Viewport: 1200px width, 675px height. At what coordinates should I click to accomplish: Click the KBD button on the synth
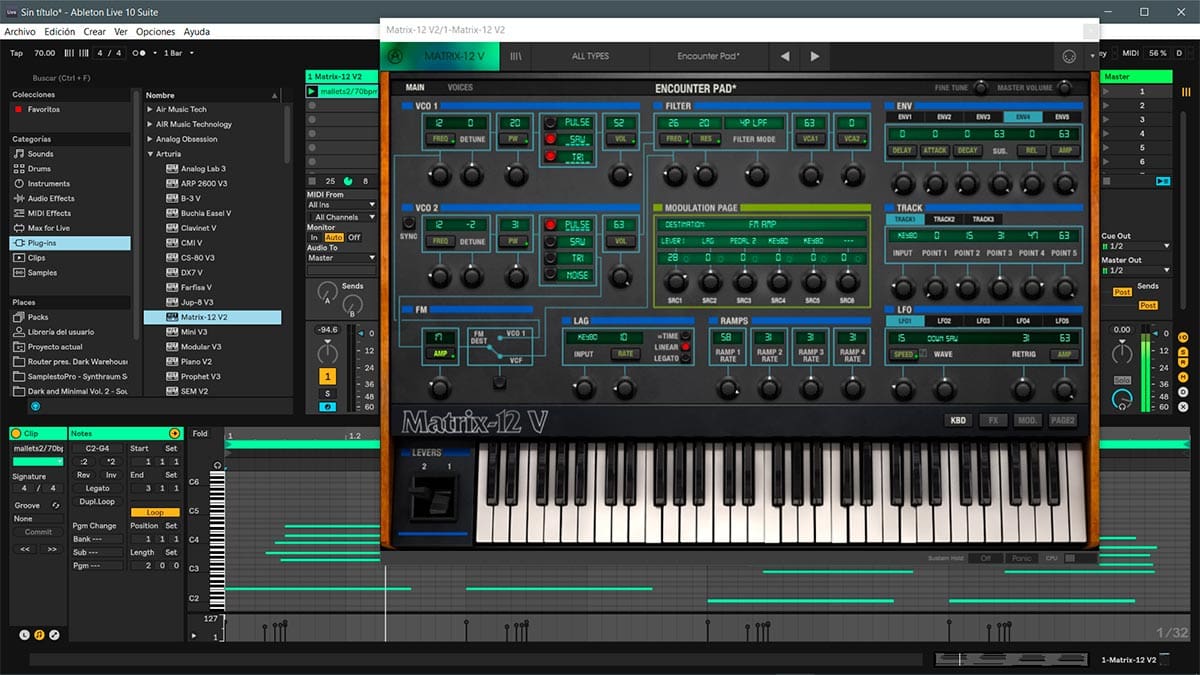956,421
